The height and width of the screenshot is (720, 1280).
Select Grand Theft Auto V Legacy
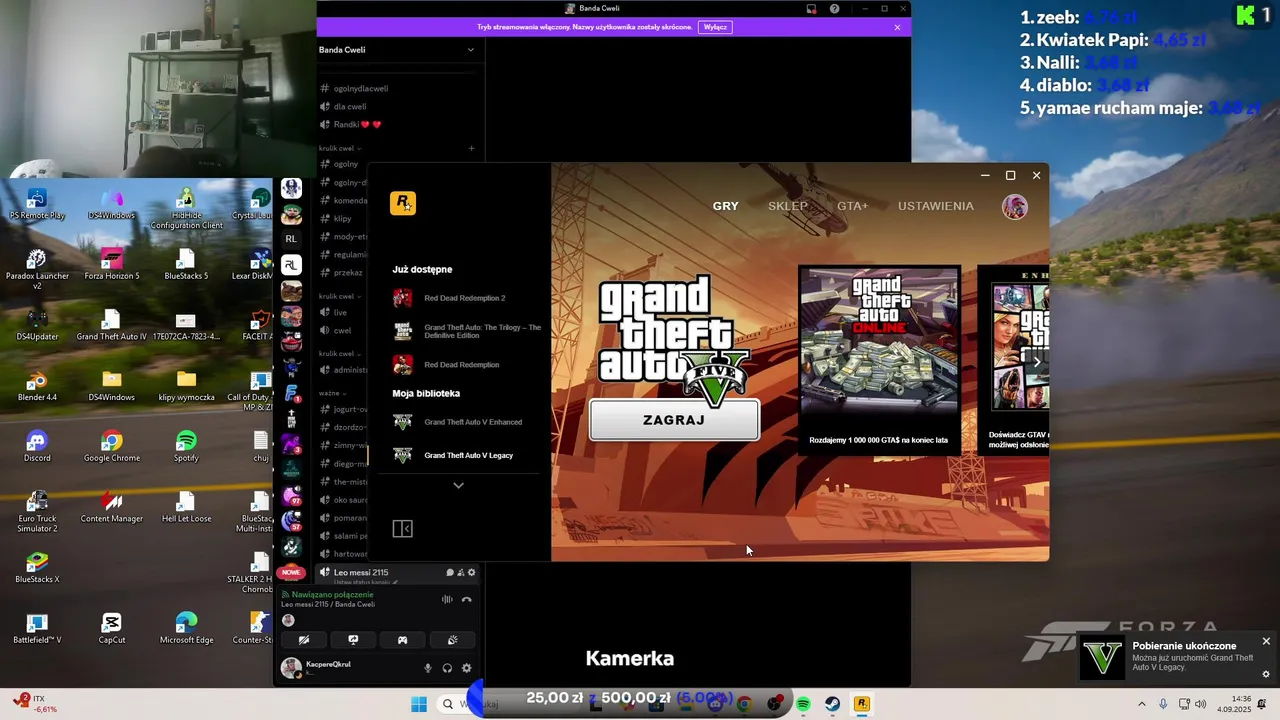[467, 455]
